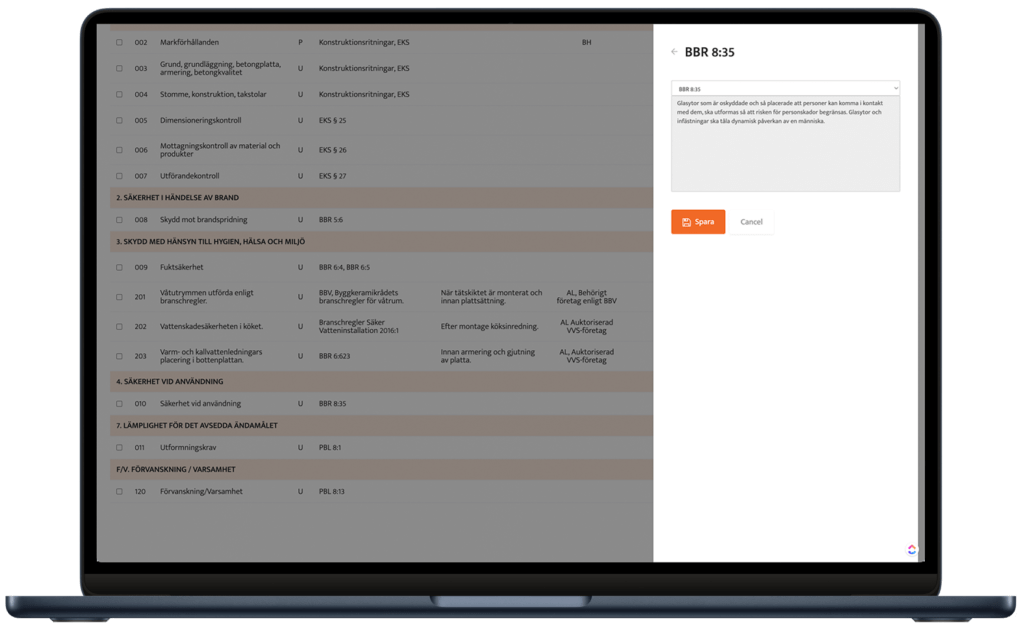Open the Utförandekontroll row entry
The height and width of the screenshot is (630, 1024).
pos(189,176)
